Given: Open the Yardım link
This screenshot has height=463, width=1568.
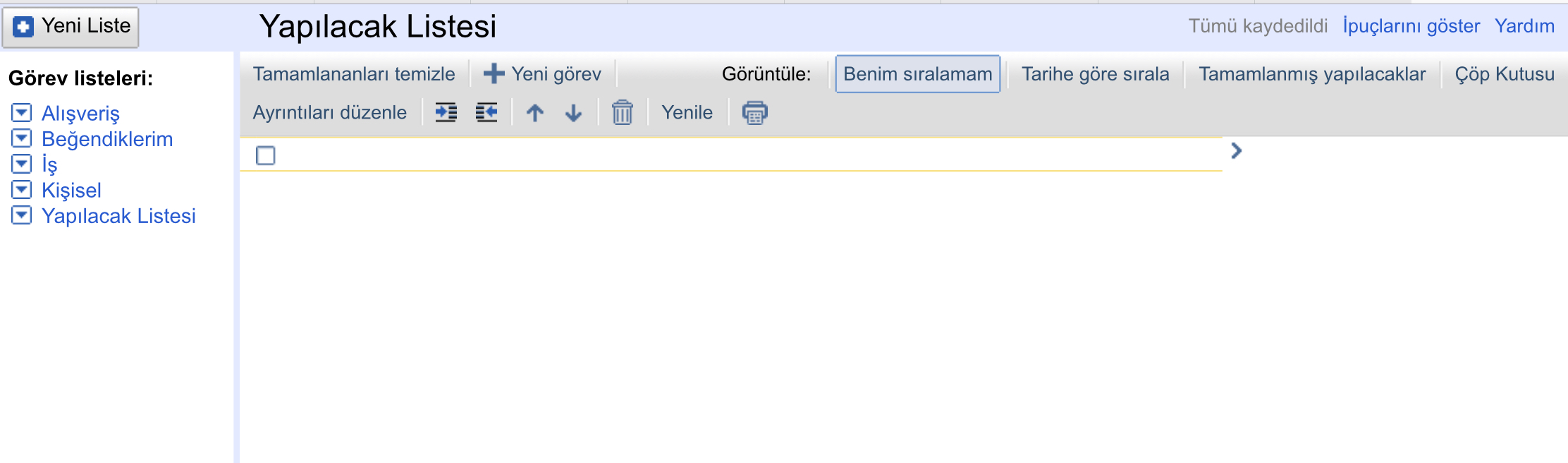Looking at the screenshot, I should coord(1524,26).
